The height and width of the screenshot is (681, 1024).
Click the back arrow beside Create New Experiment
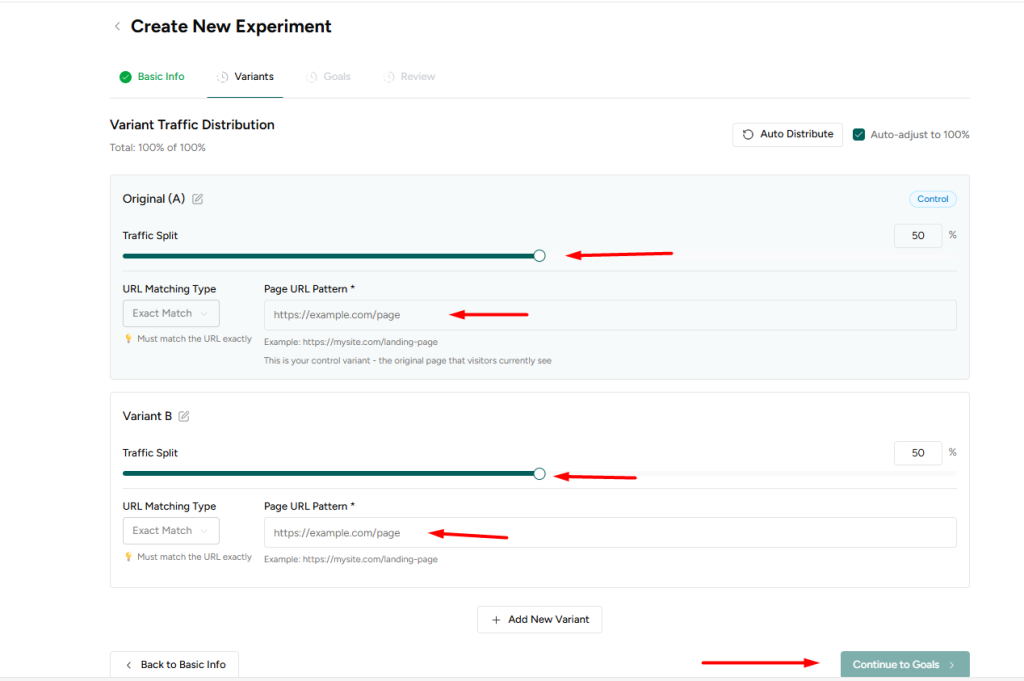tap(117, 26)
